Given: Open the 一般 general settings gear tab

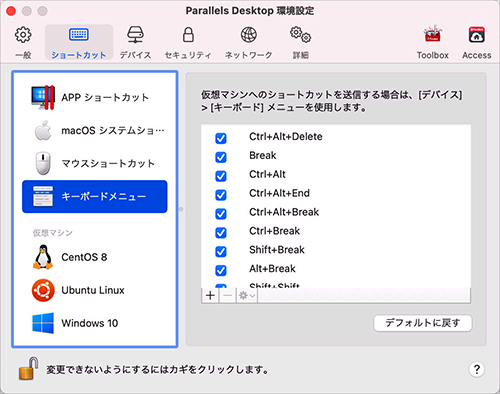Looking at the screenshot, I should click(x=23, y=43).
